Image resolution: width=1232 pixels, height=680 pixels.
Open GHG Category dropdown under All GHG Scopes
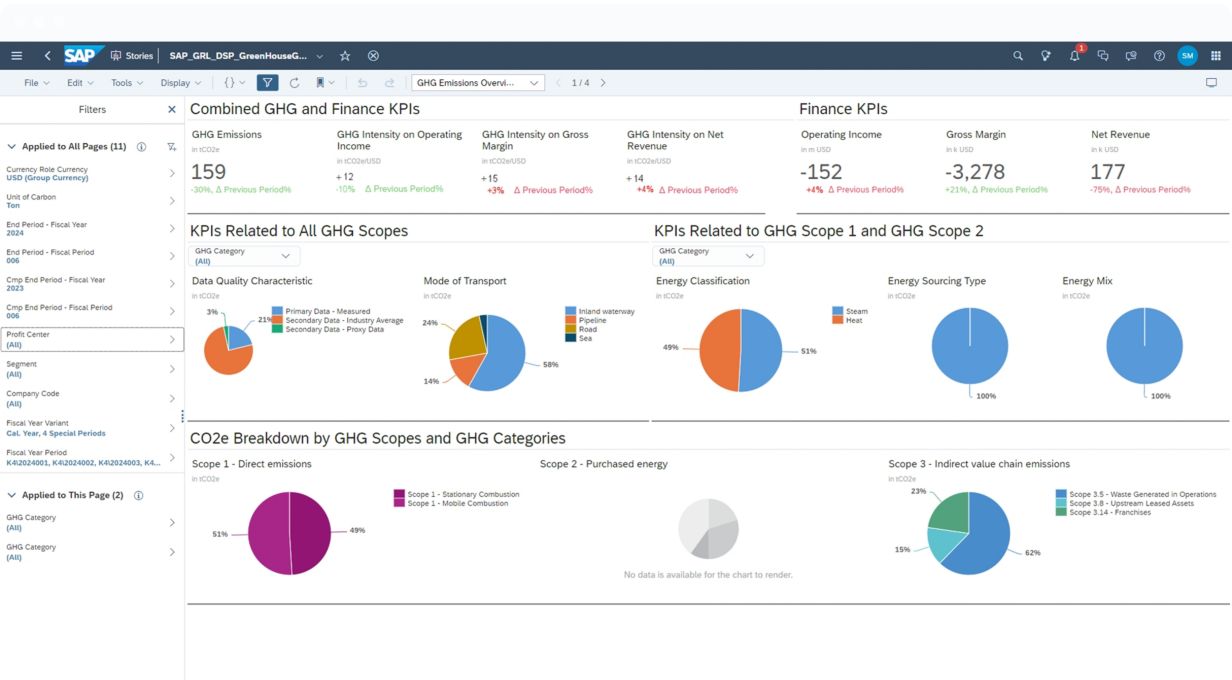(244, 256)
